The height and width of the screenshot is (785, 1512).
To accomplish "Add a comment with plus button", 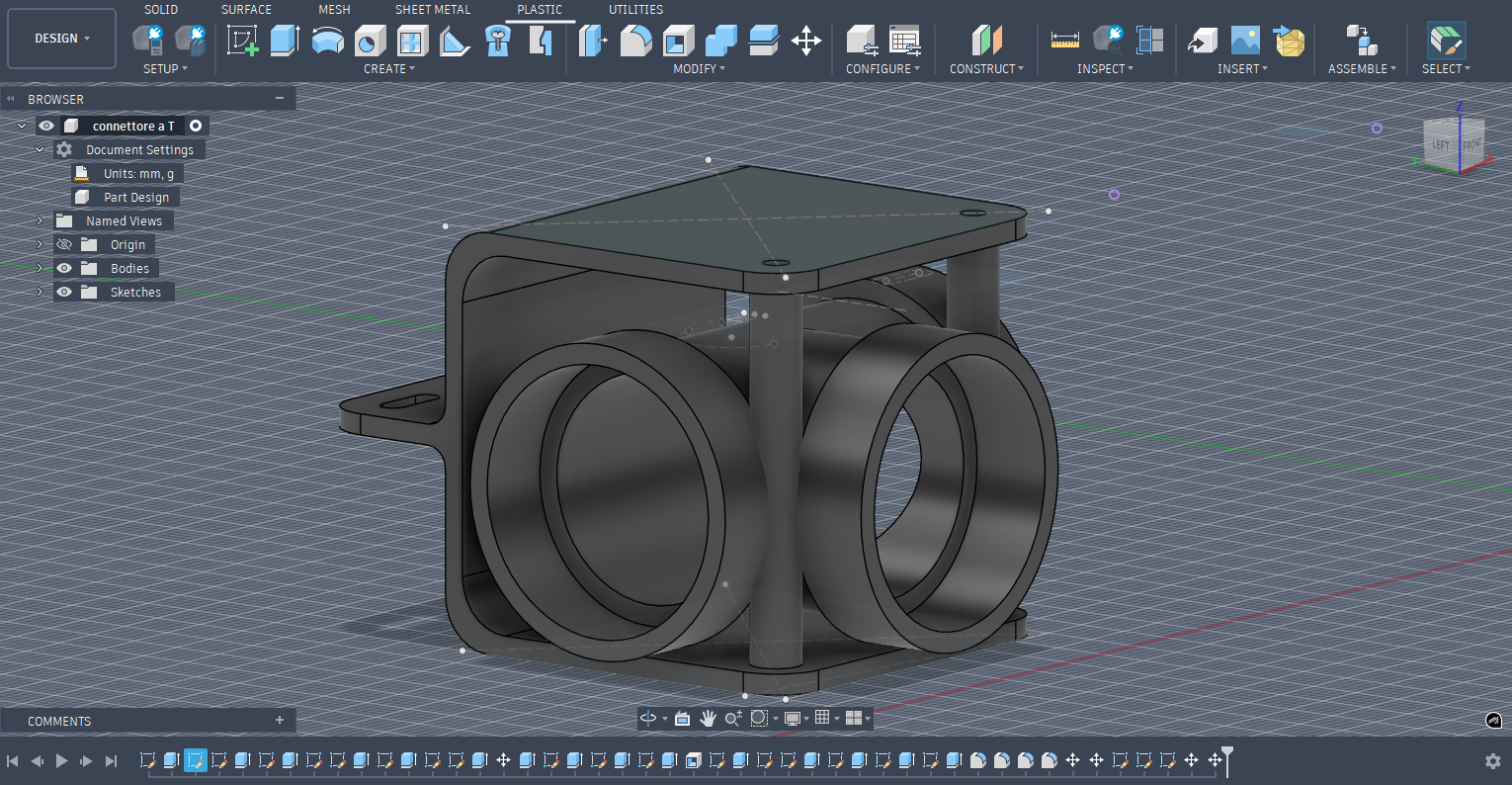I will [280, 721].
